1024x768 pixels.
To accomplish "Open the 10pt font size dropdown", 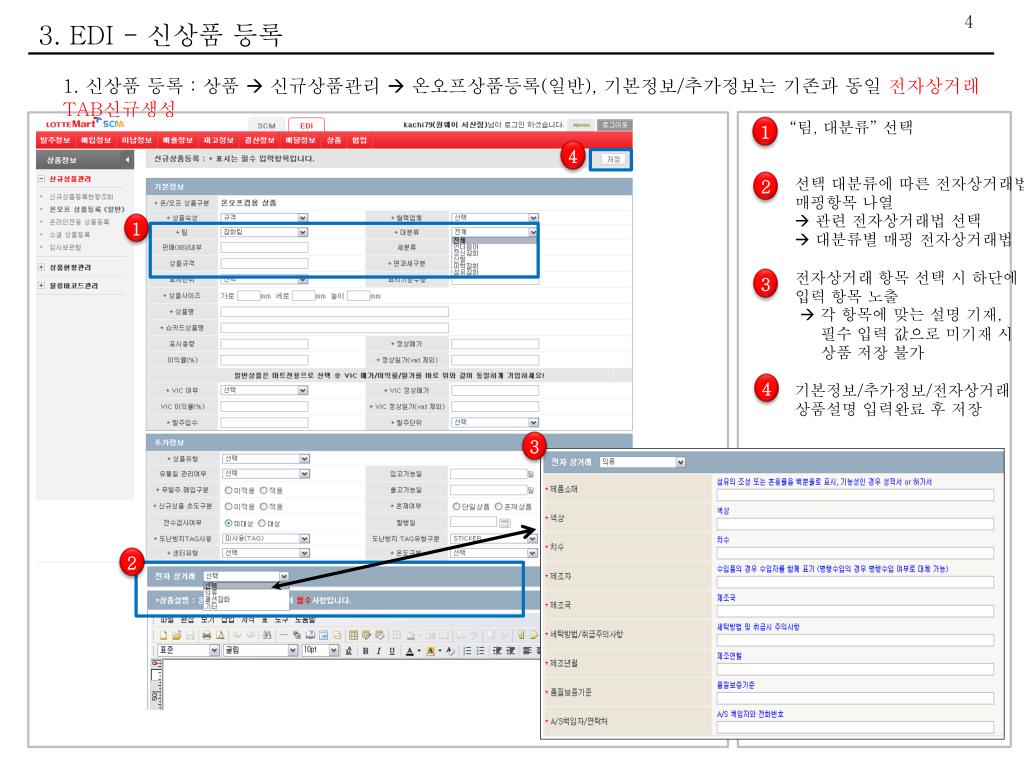I will [x=321, y=650].
